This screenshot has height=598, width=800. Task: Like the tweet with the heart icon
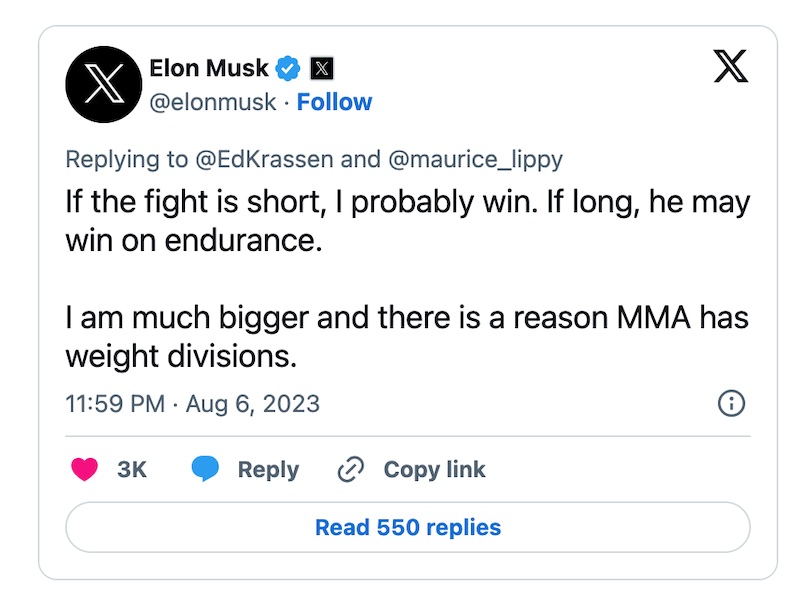(x=85, y=470)
